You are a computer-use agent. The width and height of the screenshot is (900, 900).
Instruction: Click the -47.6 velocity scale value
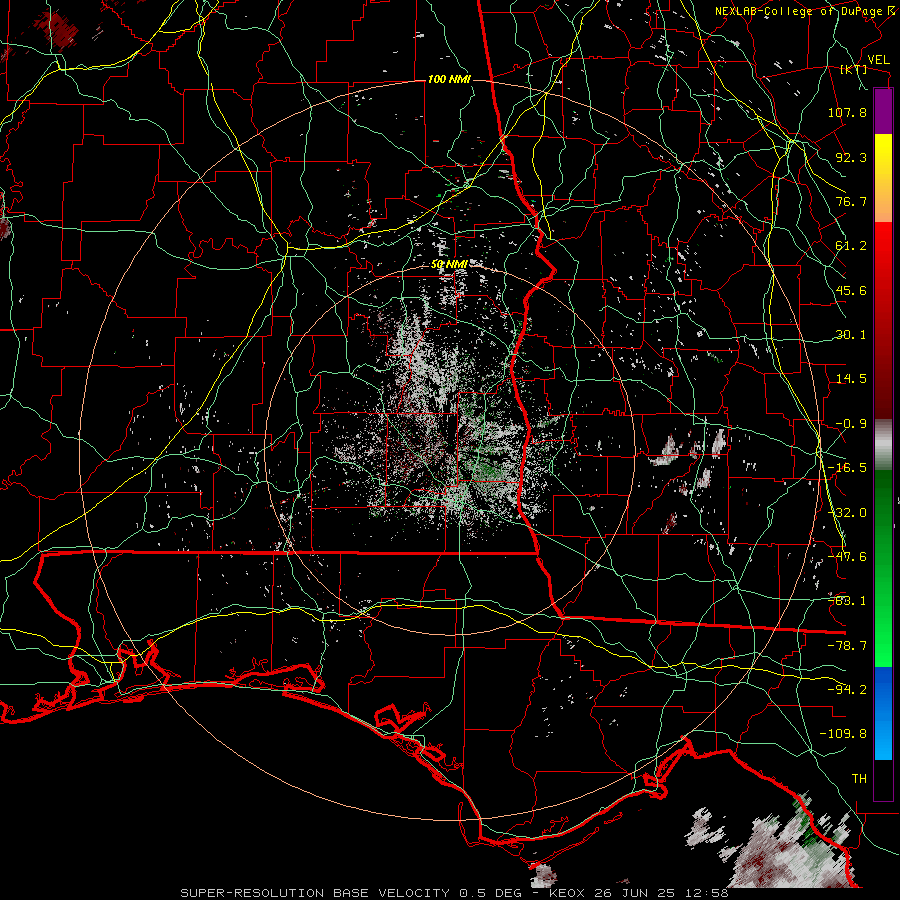click(x=847, y=557)
